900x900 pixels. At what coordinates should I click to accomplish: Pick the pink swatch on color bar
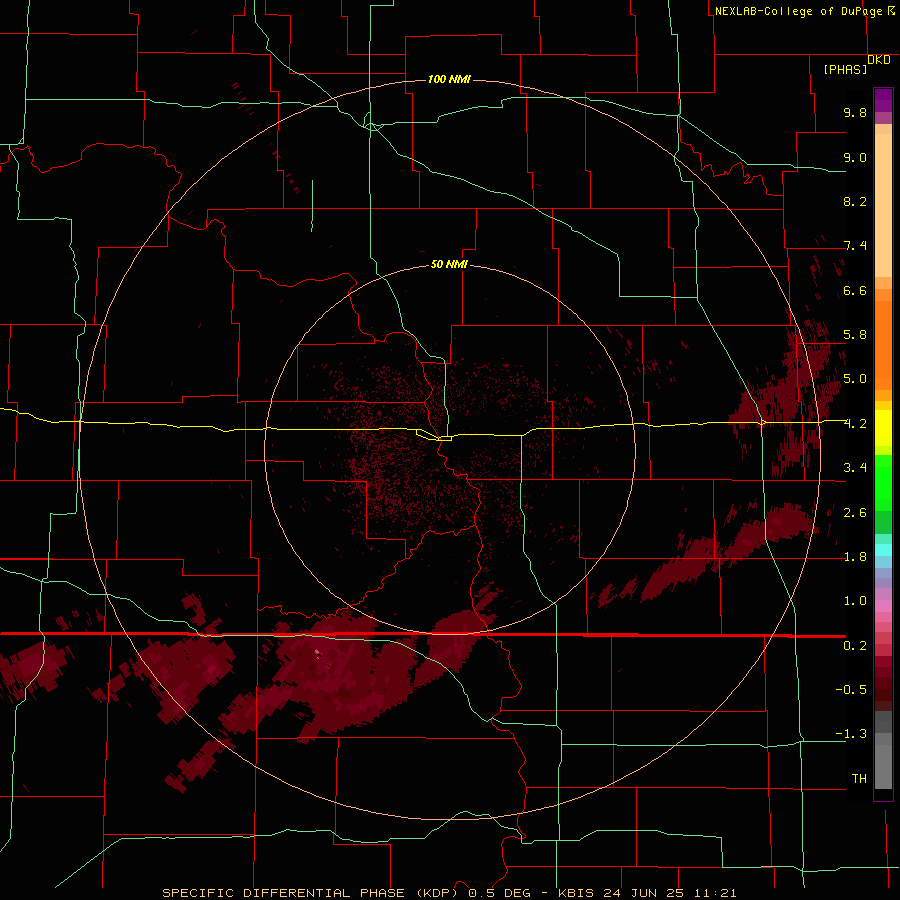click(883, 606)
